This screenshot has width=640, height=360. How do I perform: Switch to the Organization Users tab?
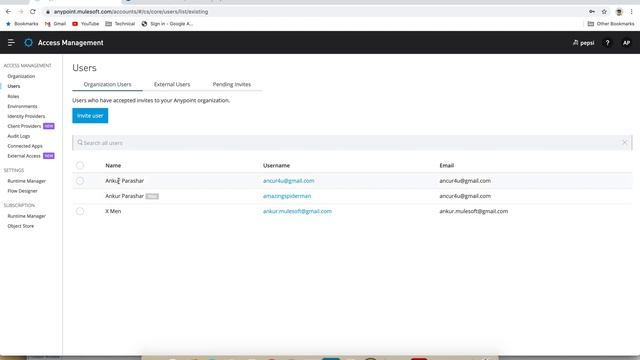[x=107, y=84]
